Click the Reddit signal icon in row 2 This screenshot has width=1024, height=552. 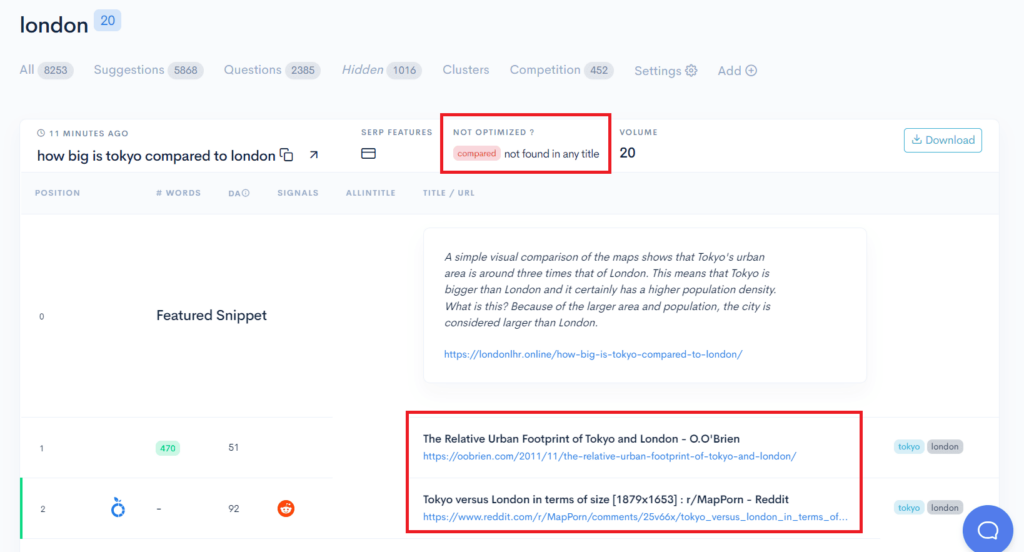286,508
